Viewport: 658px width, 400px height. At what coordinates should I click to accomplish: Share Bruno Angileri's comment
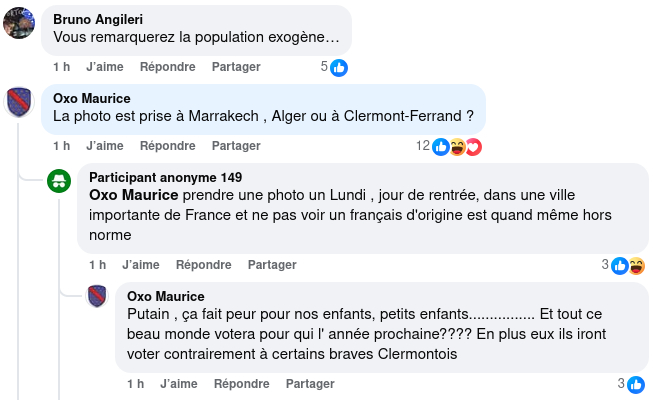coord(236,67)
